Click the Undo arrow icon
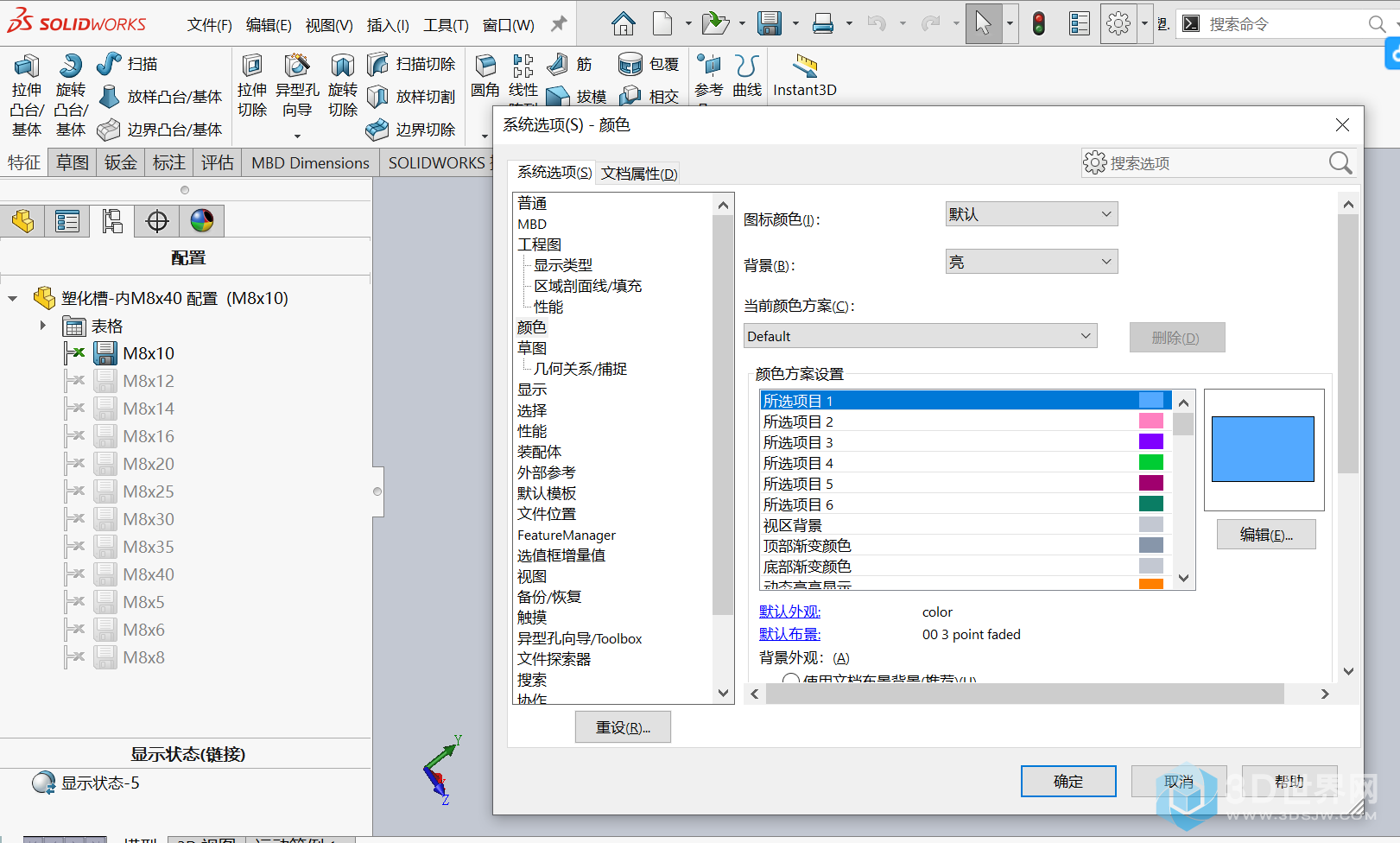This screenshot has width=1400, height=843. coord(877,23)
